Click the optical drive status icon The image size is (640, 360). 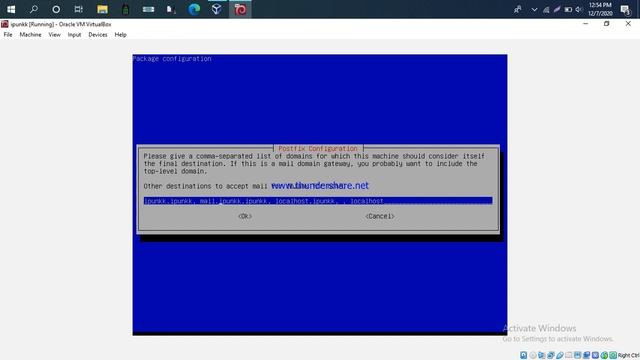pyautogui.click(x=533, y=355)
